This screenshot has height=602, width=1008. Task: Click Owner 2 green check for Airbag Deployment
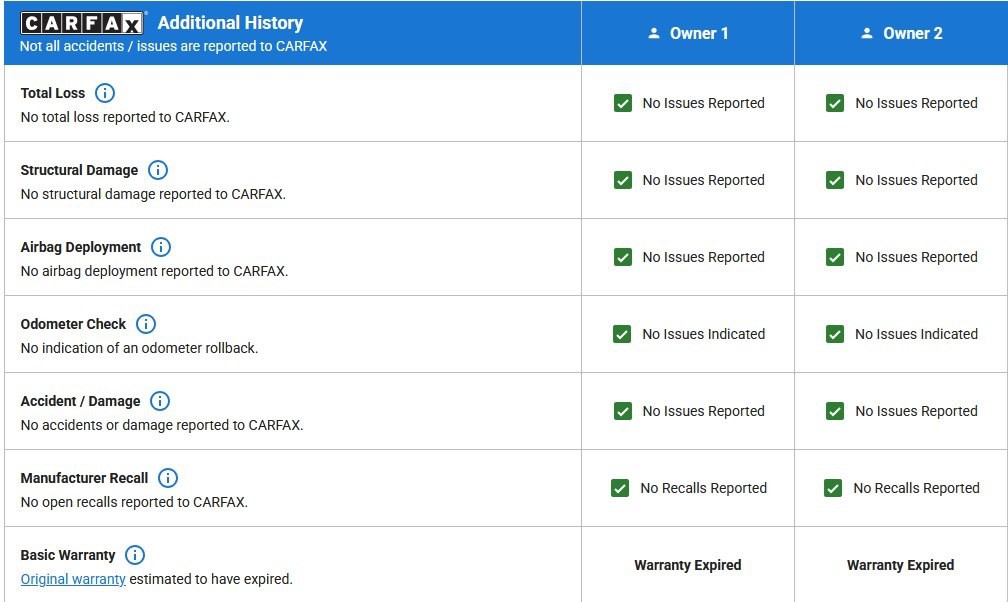[835, 257]
